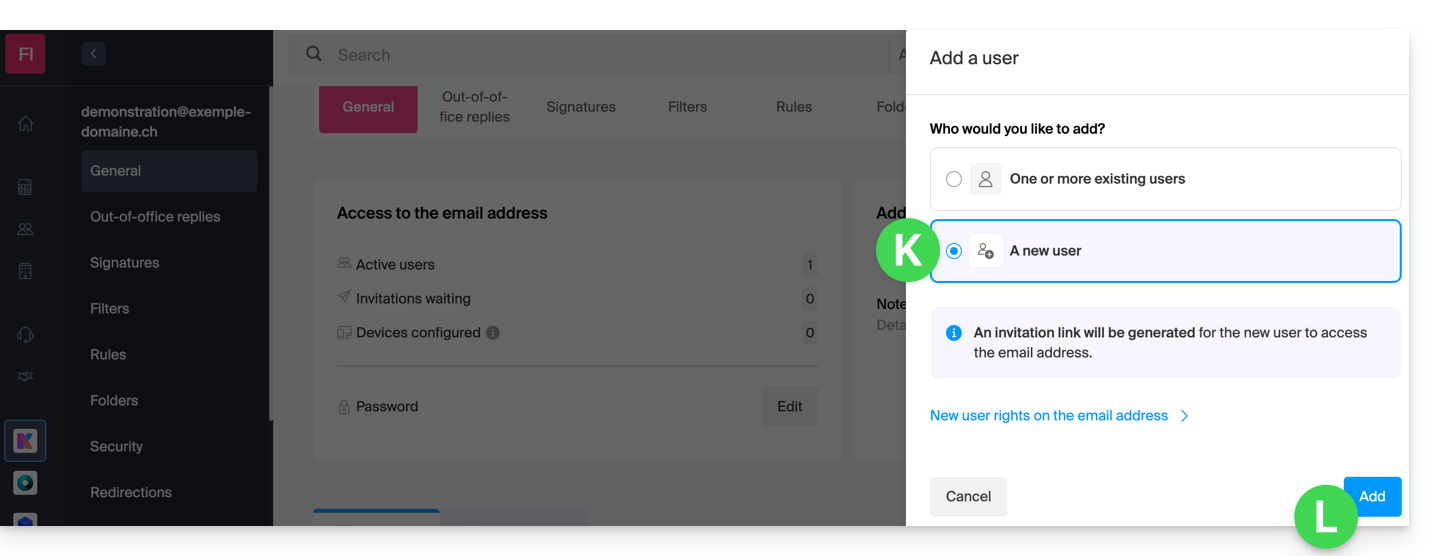
Task: Expand 'New user rights on the email address'
Action: [1059, 416]
